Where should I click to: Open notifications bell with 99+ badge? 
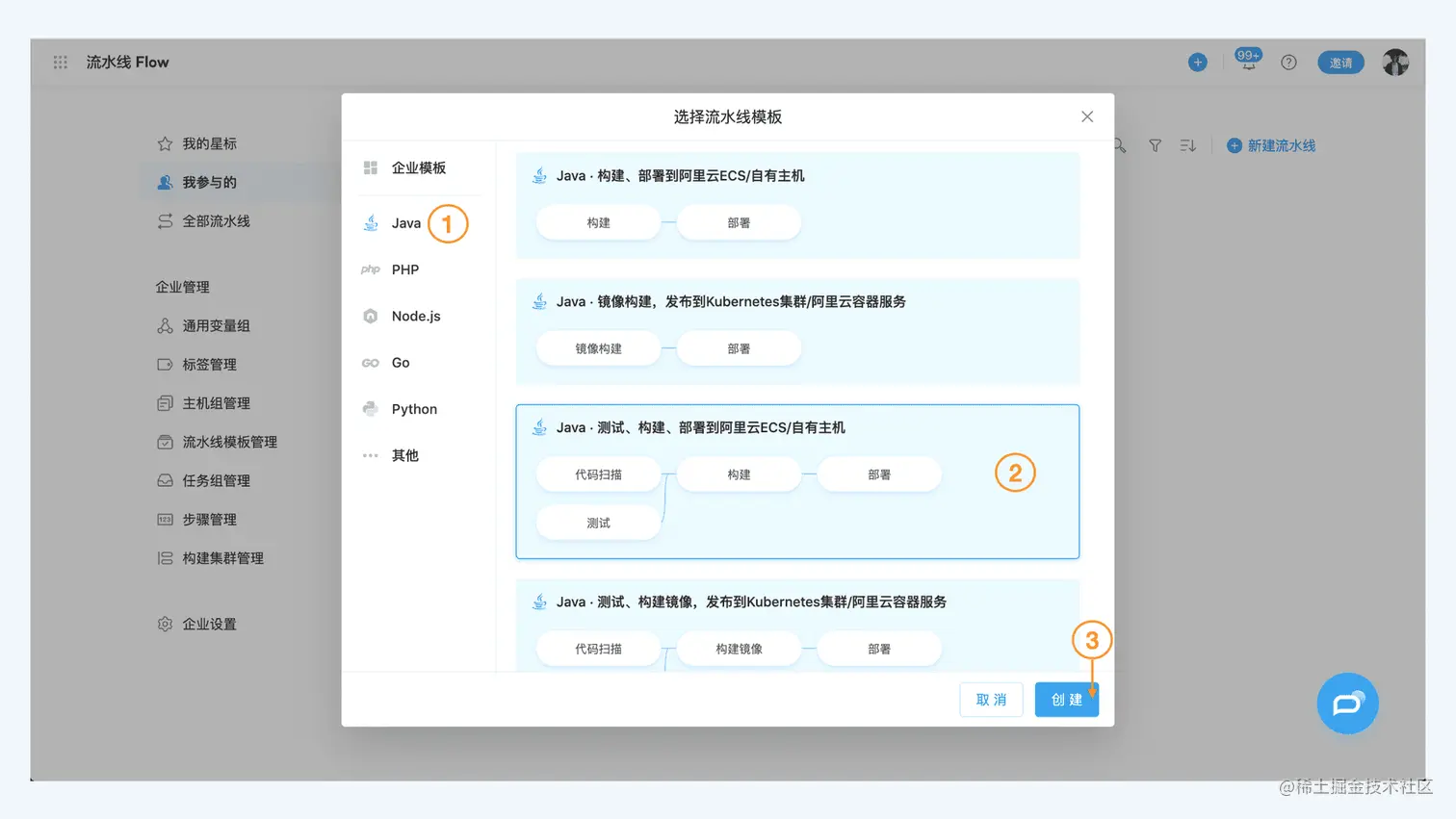pos(1248,61)
